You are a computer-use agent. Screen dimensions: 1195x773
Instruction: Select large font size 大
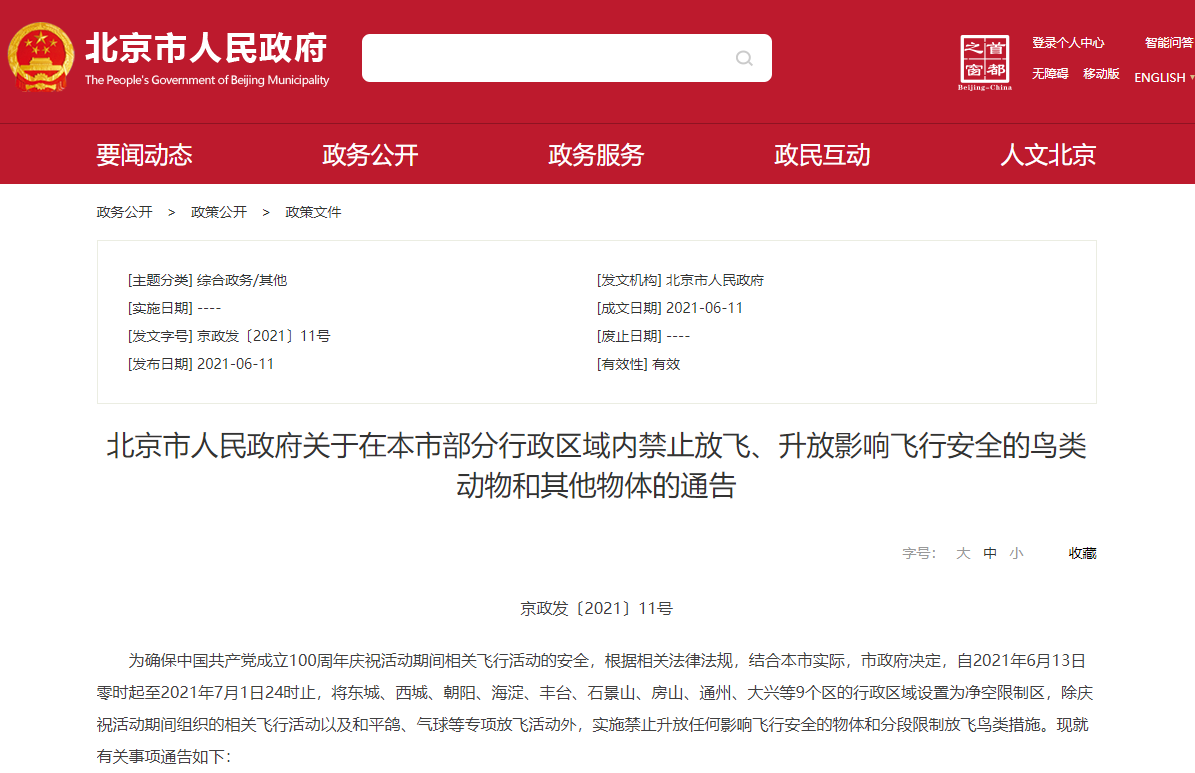click(x=963, y=553)
